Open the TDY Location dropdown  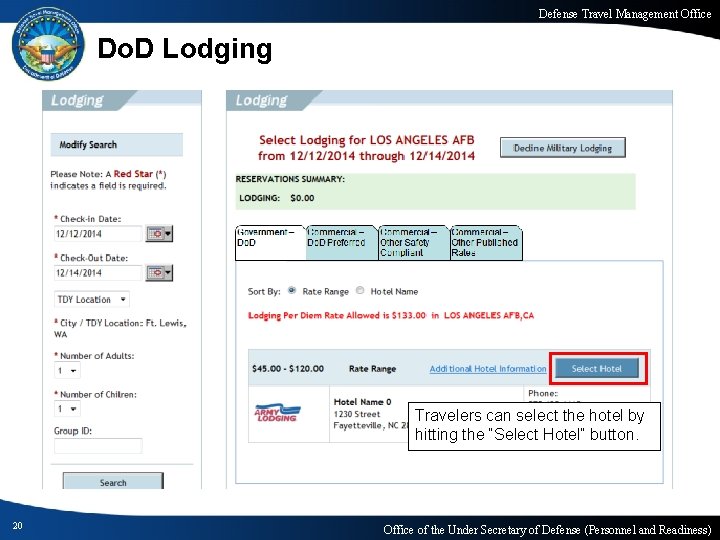pyautogui.click(x=92, y=299)
